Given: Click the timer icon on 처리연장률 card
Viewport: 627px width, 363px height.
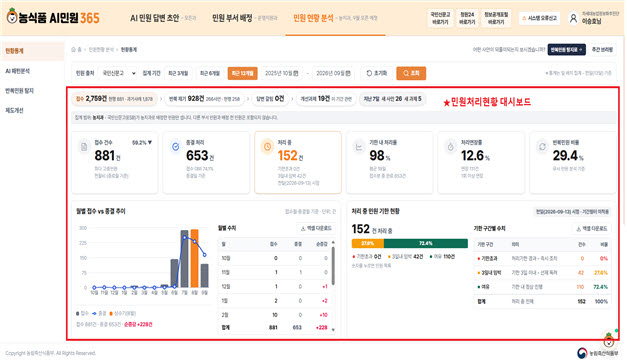Looking at the screenshot, I should pos(450,147).
